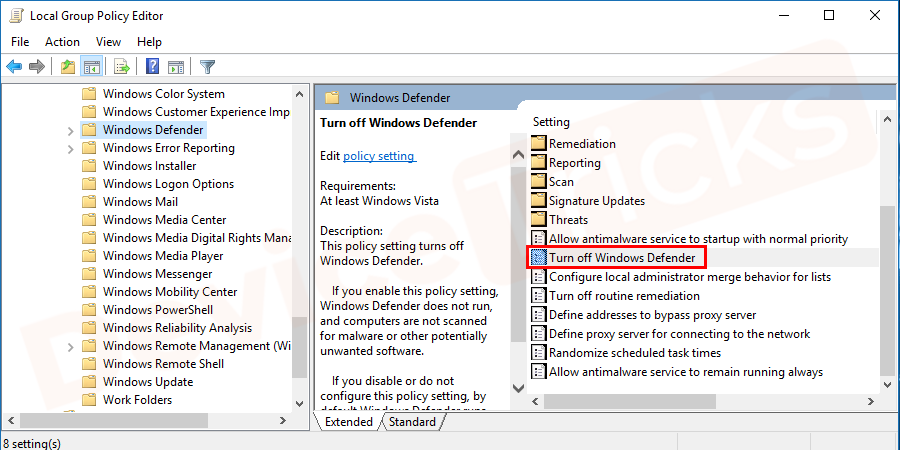
Task: Expand Windows Remote Management tree node
Action: click(x=70, y=346)
